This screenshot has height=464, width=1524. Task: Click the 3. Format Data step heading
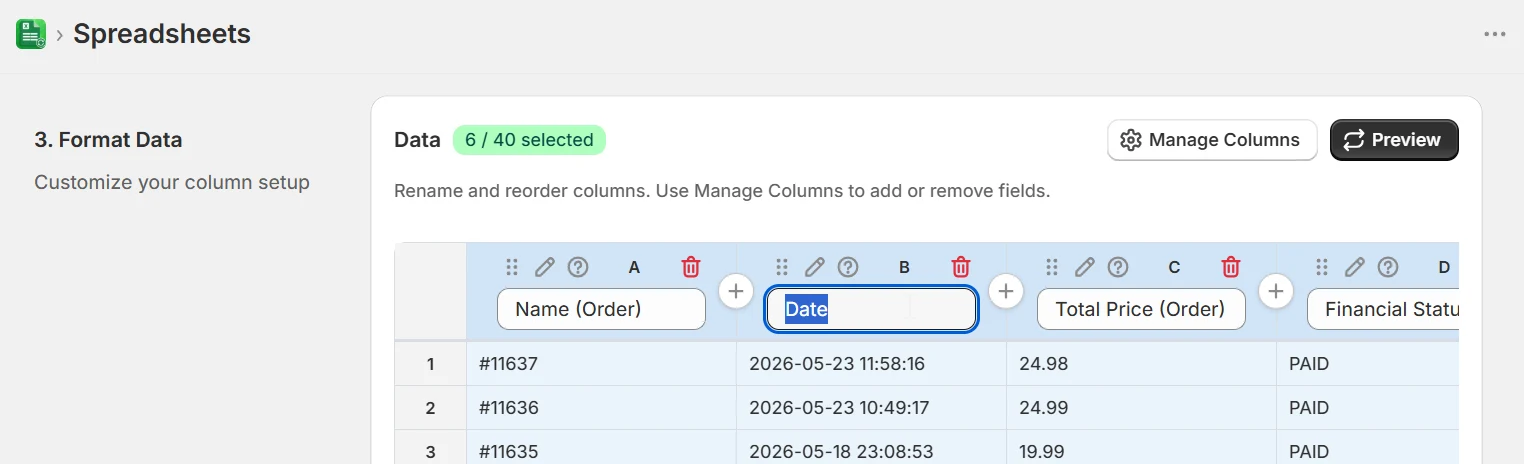(108, 140)
